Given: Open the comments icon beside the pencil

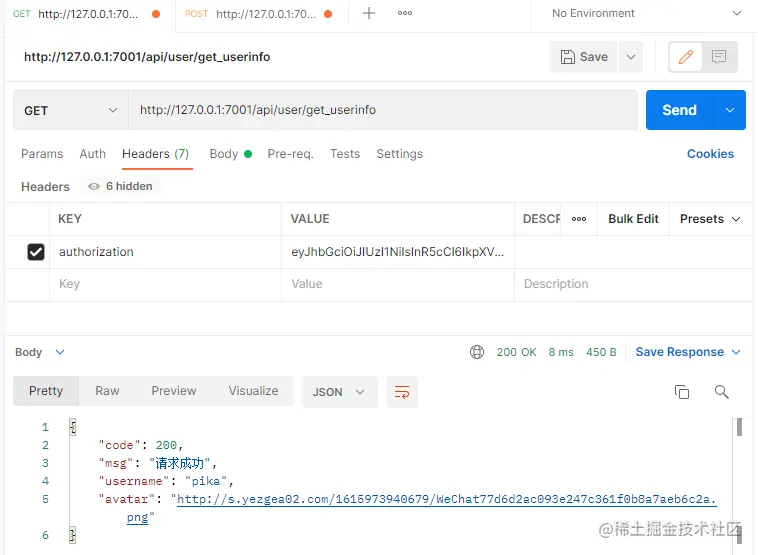Looking at the screenshot, I should [x=719, y=57].
